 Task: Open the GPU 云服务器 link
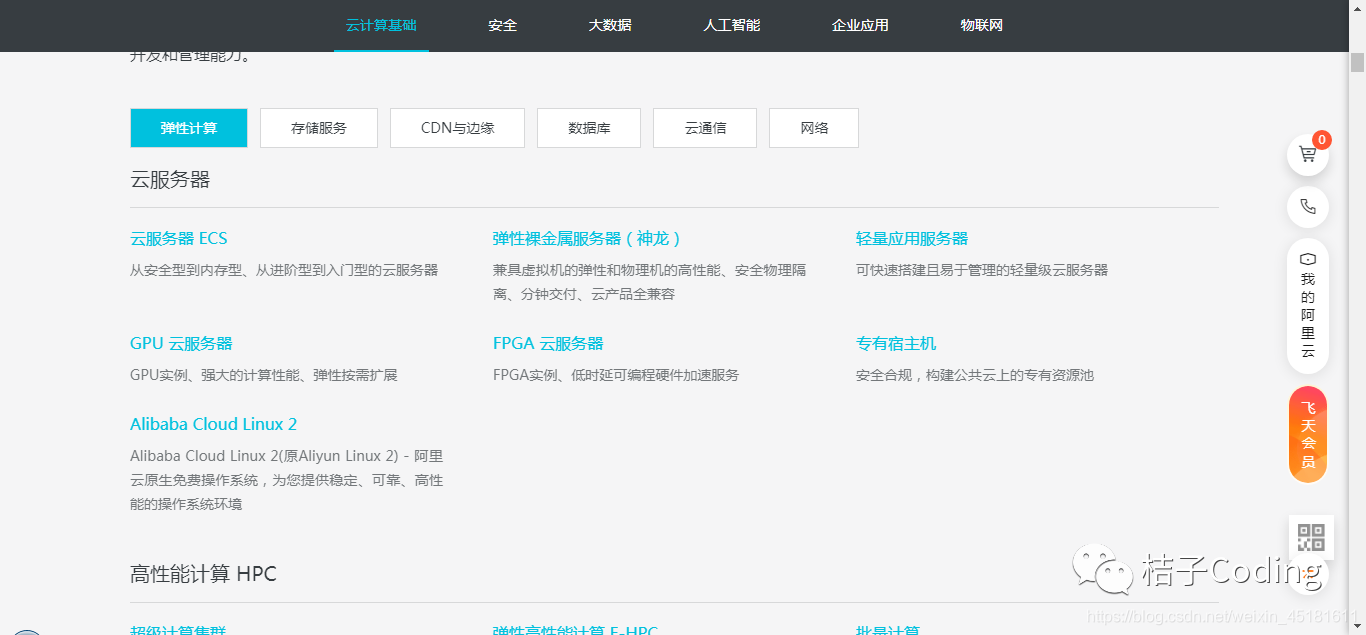click(181, 344)
